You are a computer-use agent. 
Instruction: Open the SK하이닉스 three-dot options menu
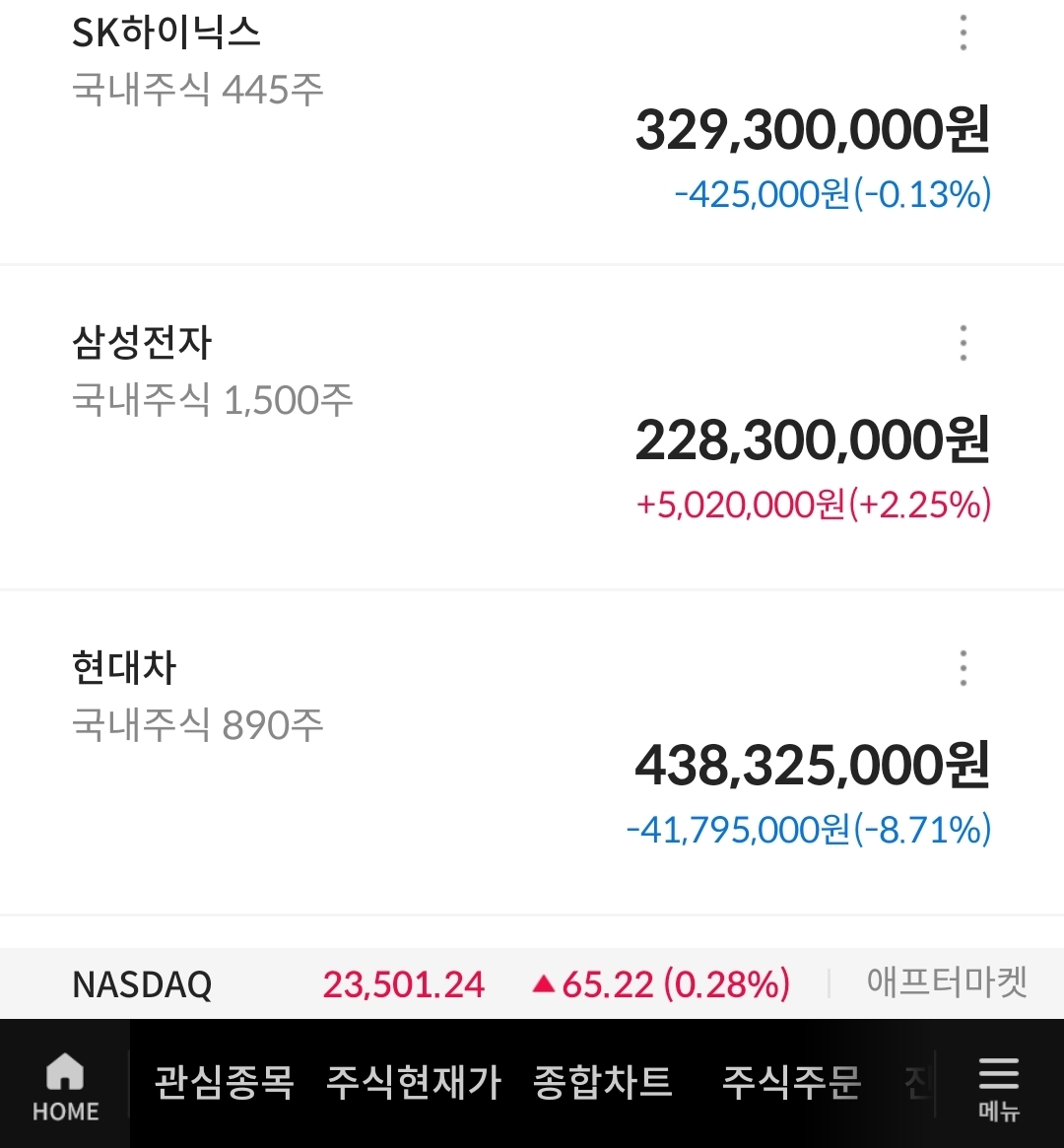coord(963,34)
